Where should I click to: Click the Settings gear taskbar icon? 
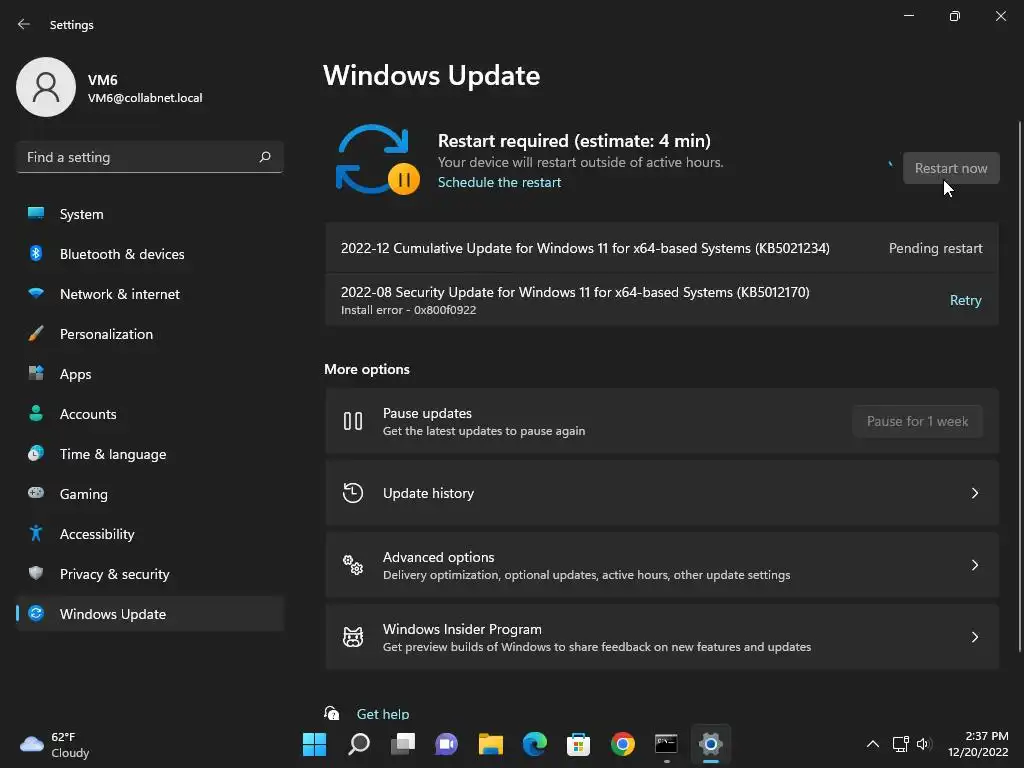[711, 744]
